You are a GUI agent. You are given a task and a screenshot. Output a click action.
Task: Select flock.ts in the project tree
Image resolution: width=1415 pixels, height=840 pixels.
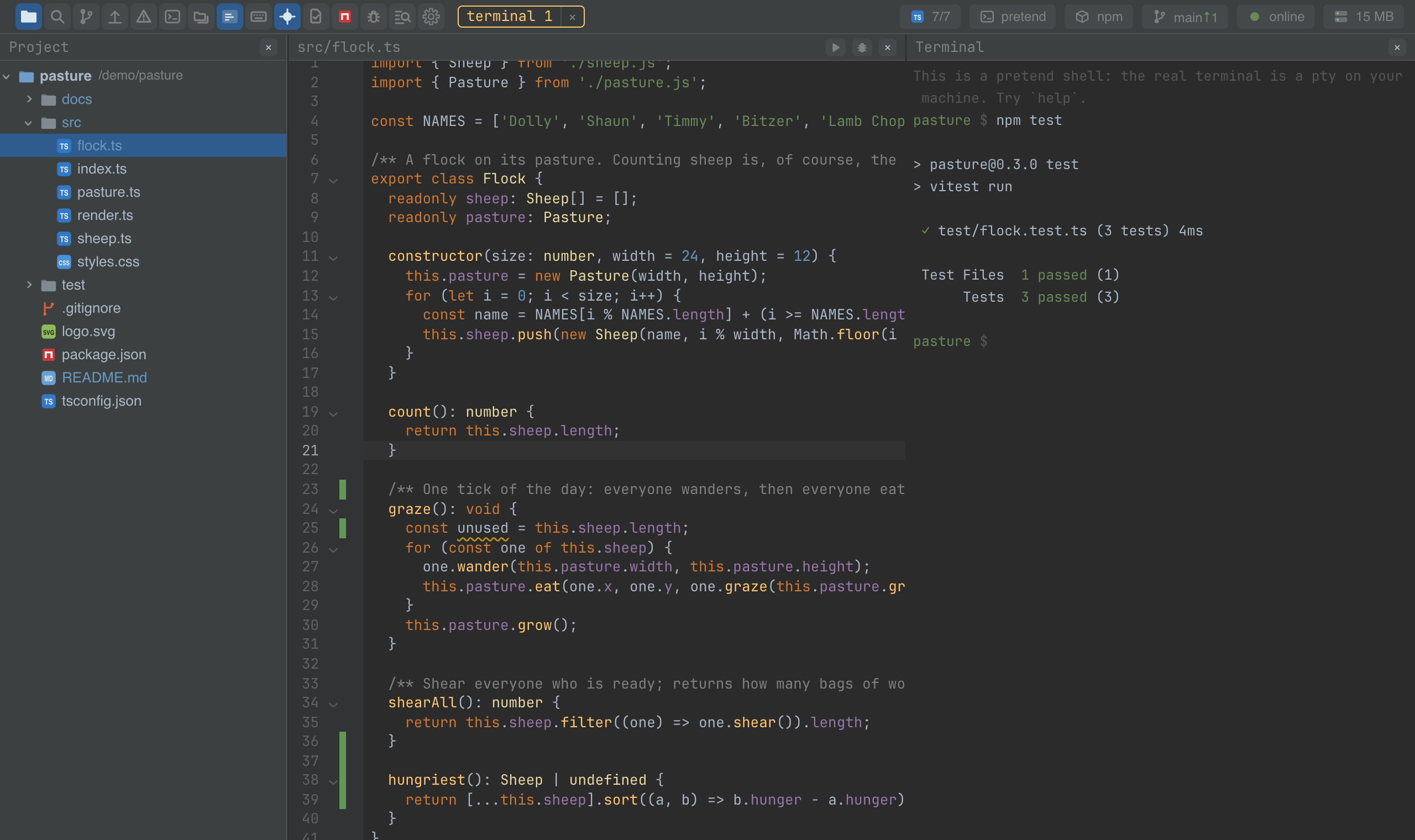pos(143,145)
